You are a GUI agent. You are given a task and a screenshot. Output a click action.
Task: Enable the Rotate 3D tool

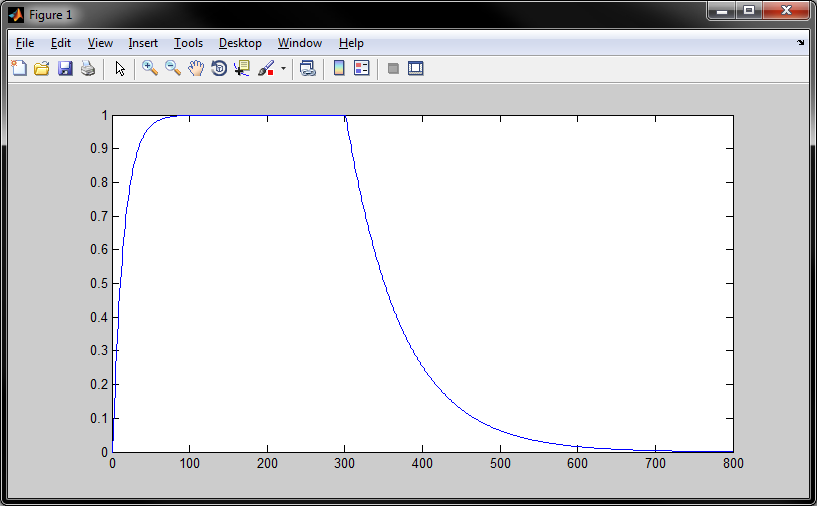219,69
